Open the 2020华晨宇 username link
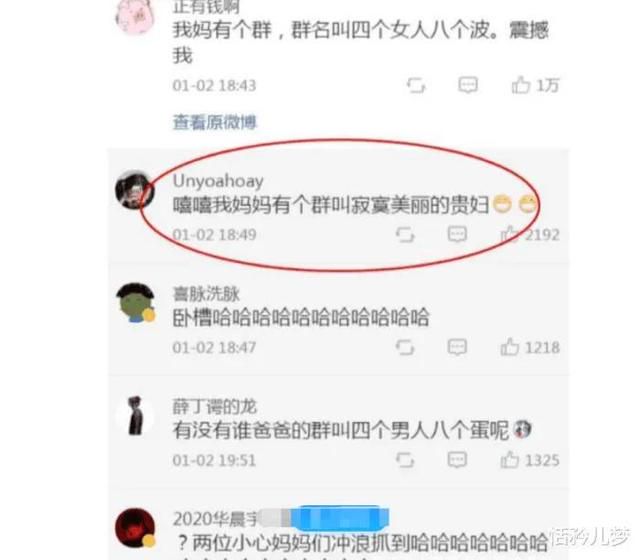This screenshot has width=640, height=560. click(215, 519)
